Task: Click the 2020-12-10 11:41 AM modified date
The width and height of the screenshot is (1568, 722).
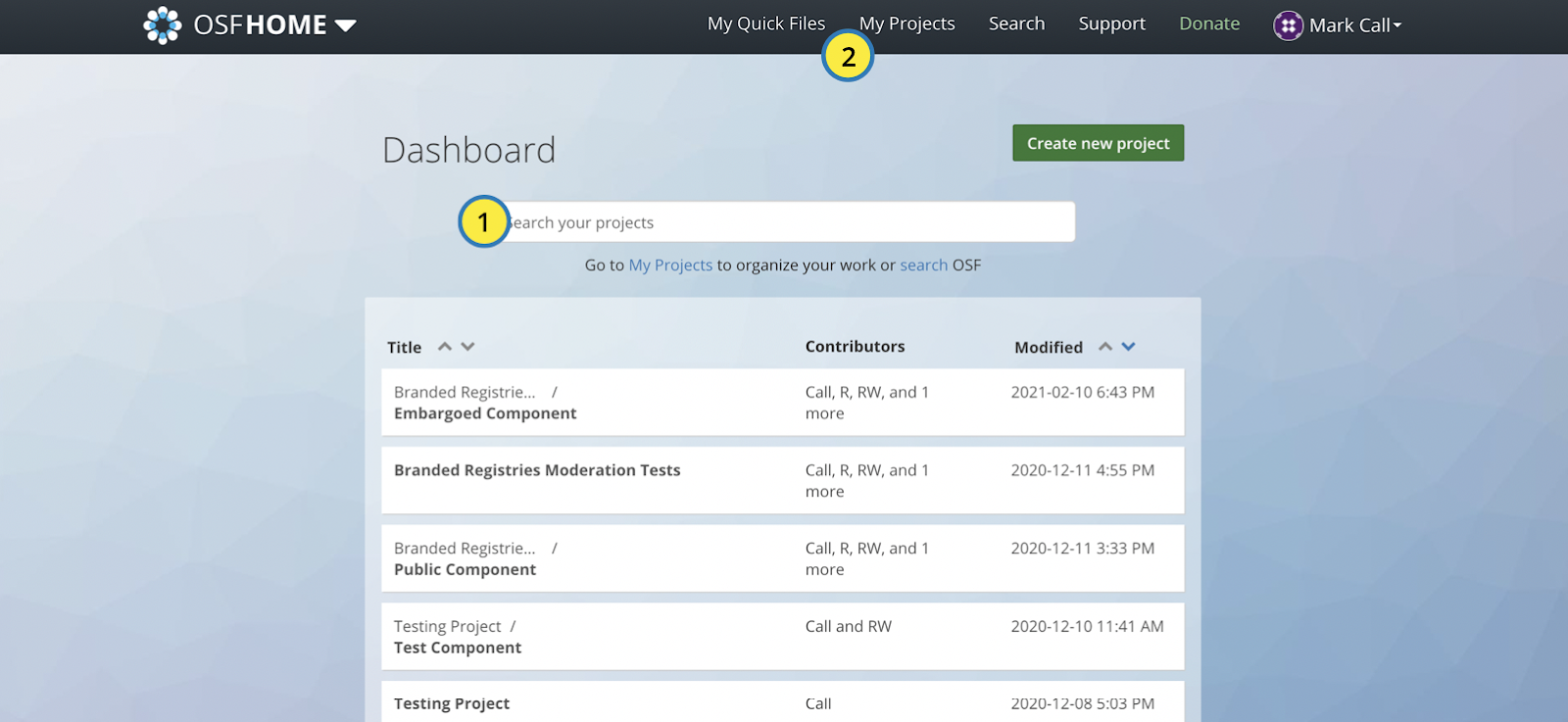Action: click(1088, 627)
